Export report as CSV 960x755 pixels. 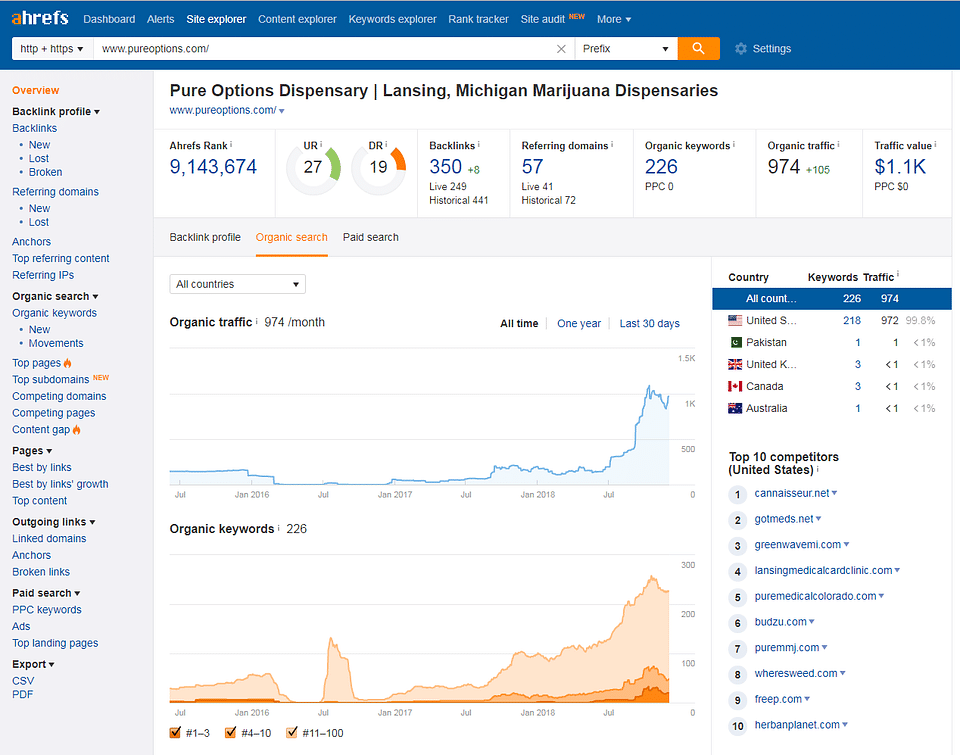(23, 681)
